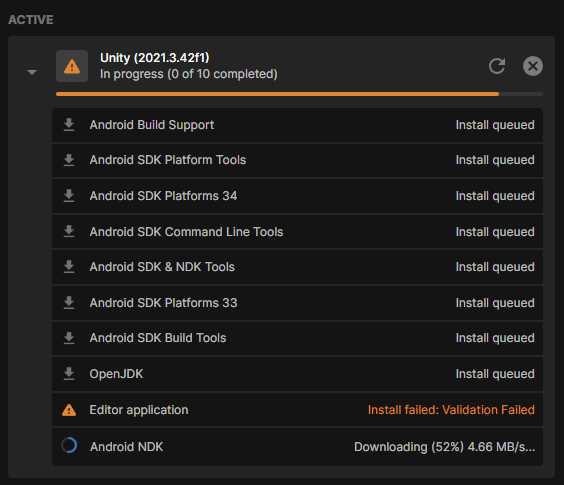Select the 'Android SDK & NDK Tools' label

tap(162, 267)
